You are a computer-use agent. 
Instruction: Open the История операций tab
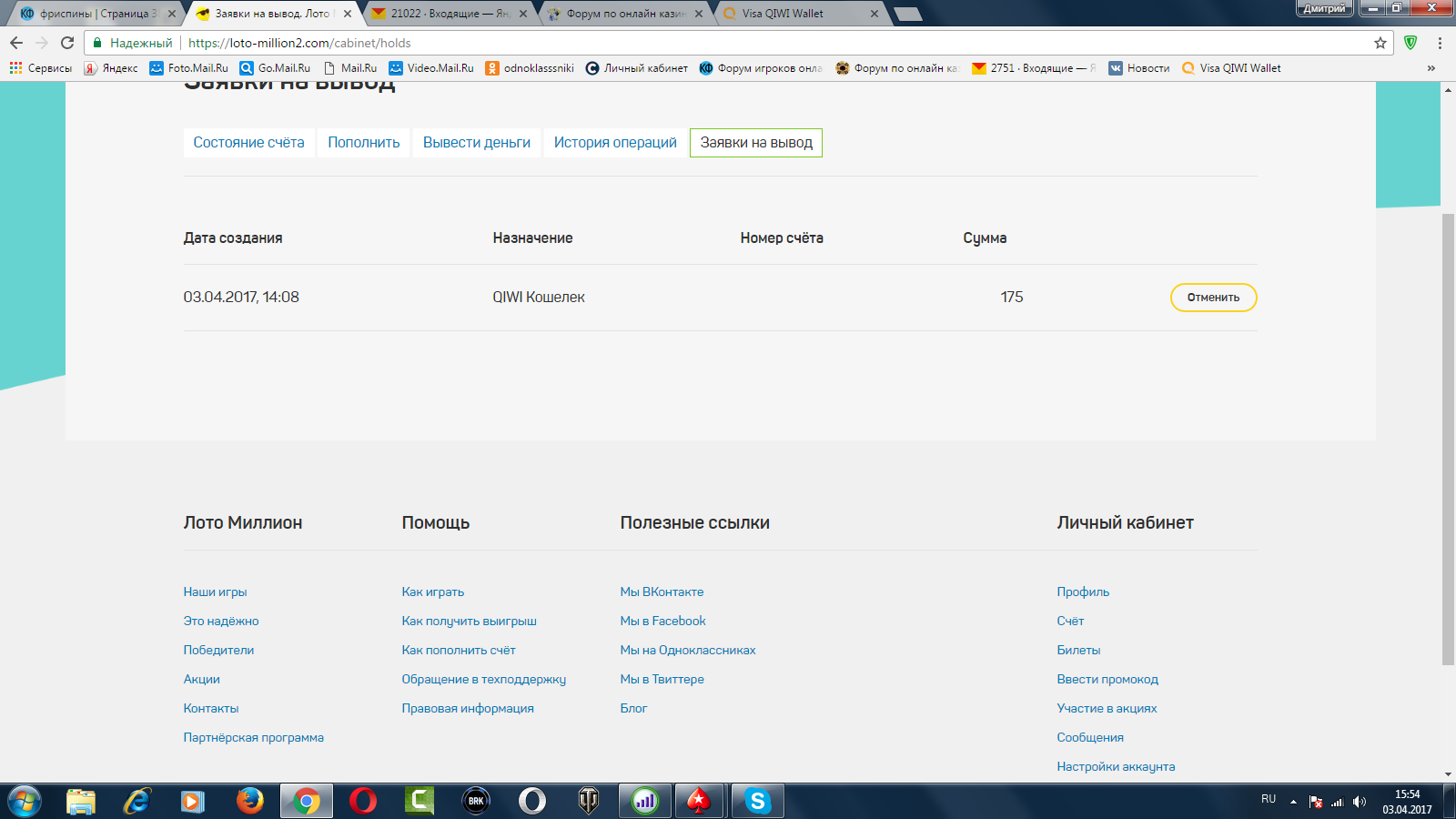pyautogui.click(x=615, y=143)
